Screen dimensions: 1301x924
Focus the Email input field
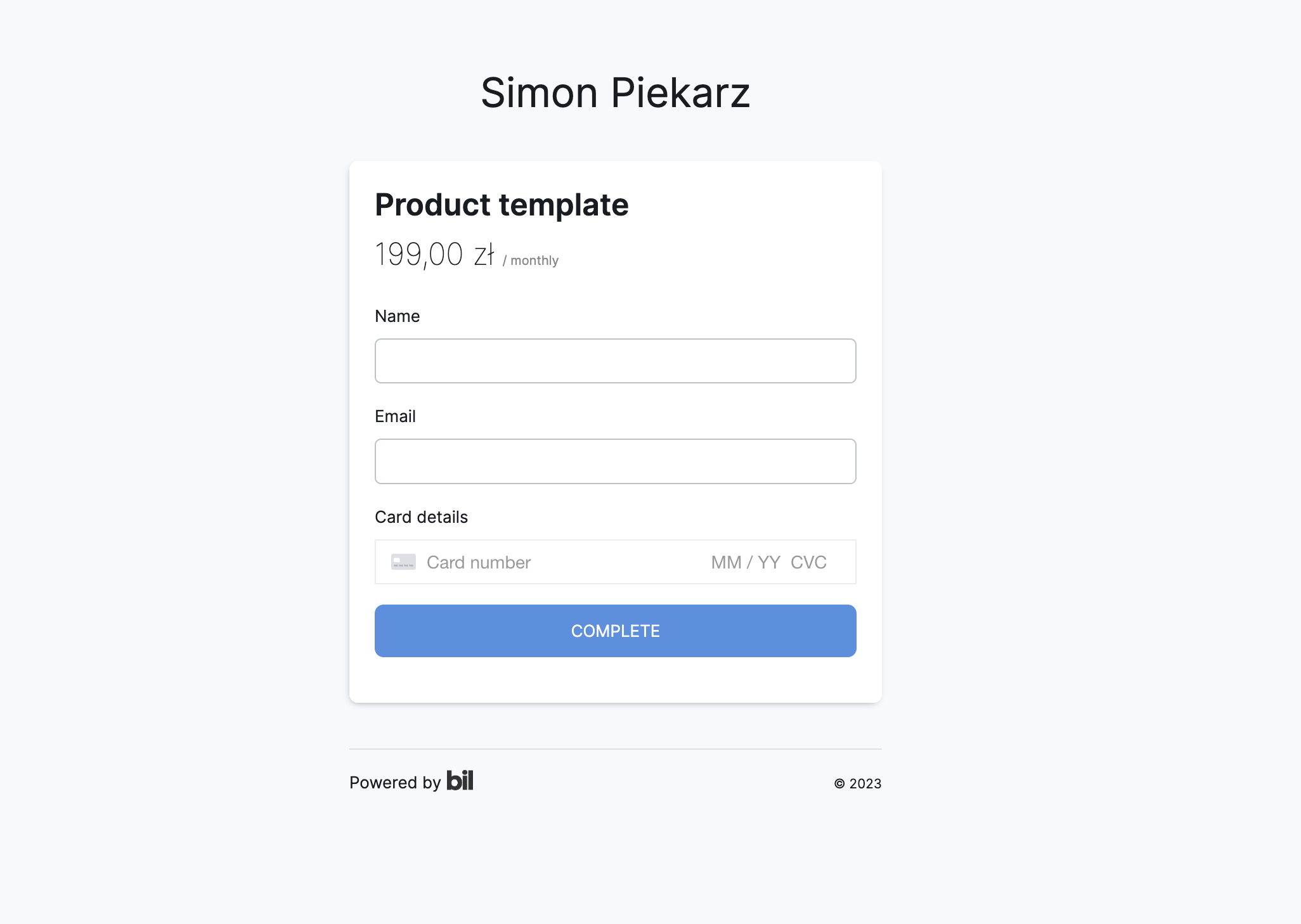[x=615, y=461]
